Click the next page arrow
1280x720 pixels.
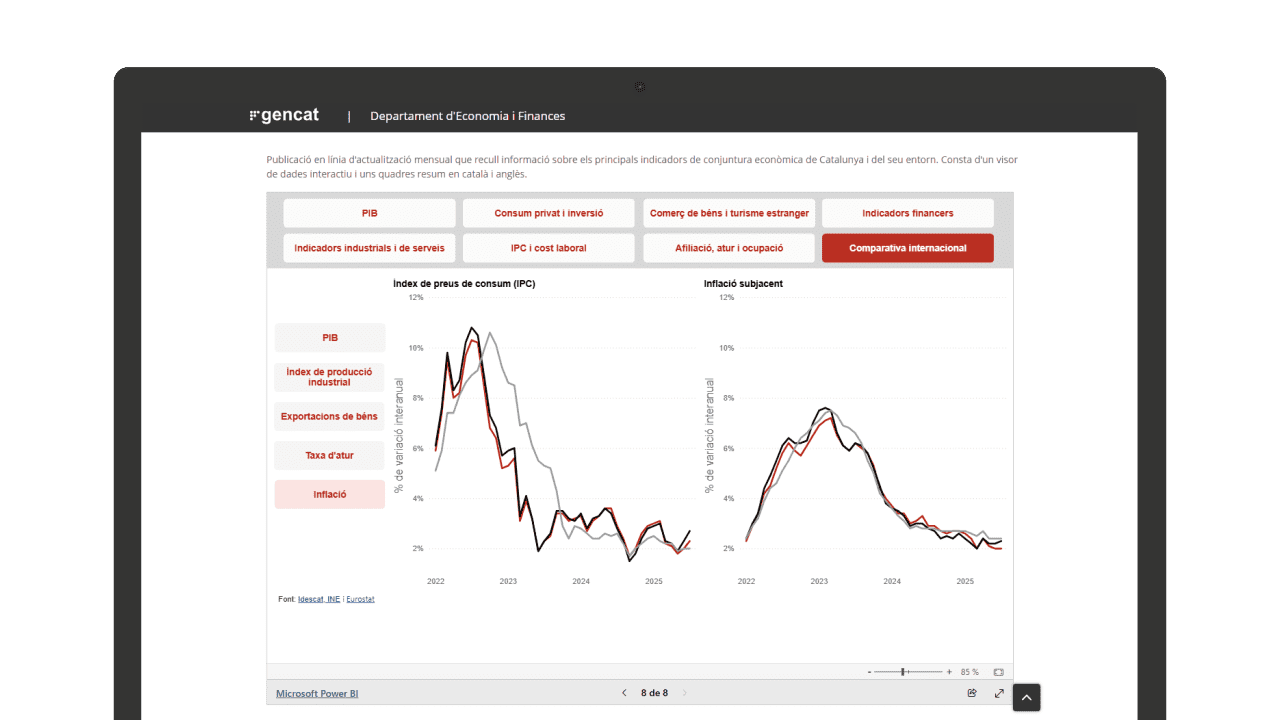(685, 693)
